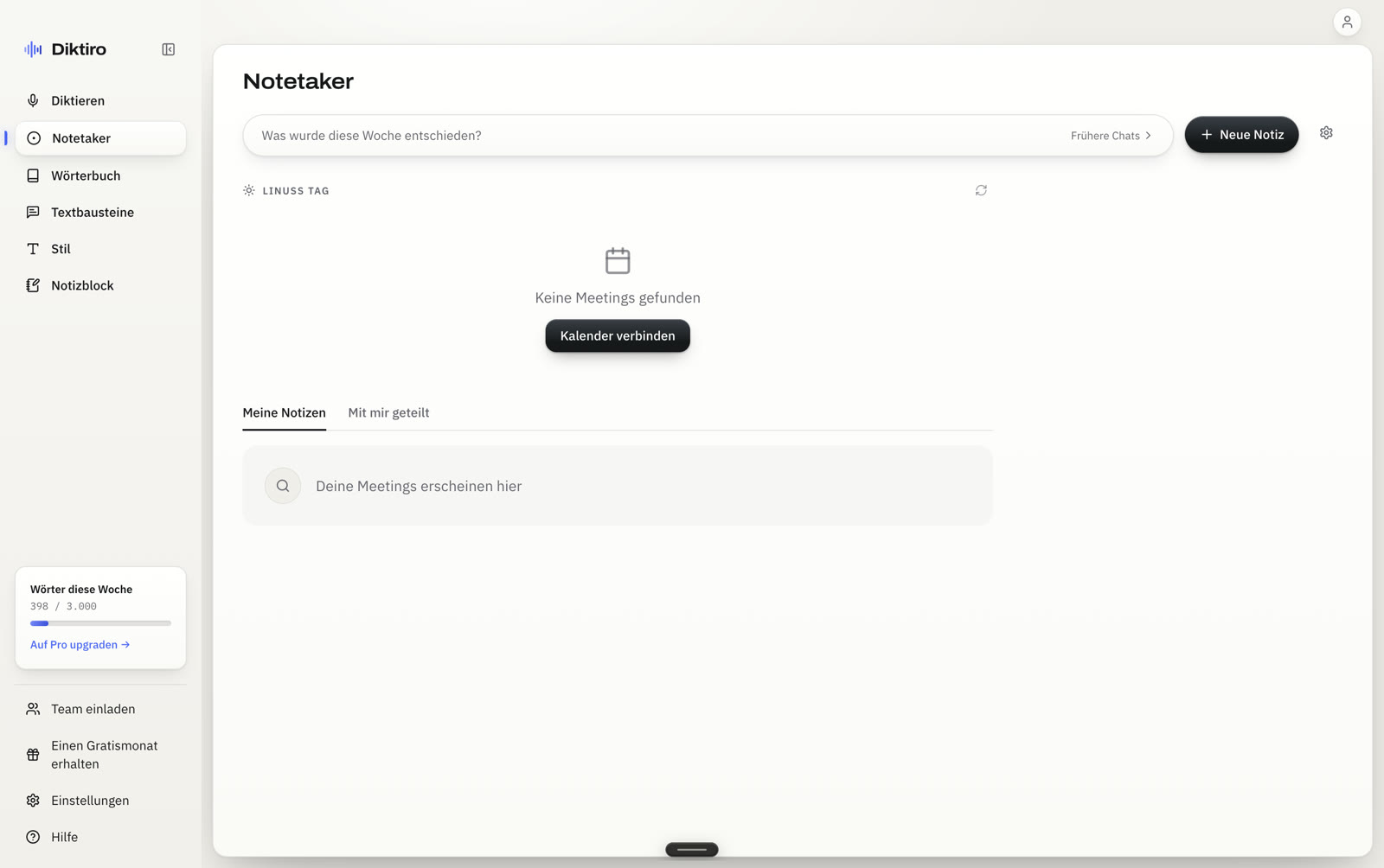Image resolution: width=1384 pixels, height=868 pixels.
Task: Select the Textbausteine speech-bubble icon
Action: 33,213
